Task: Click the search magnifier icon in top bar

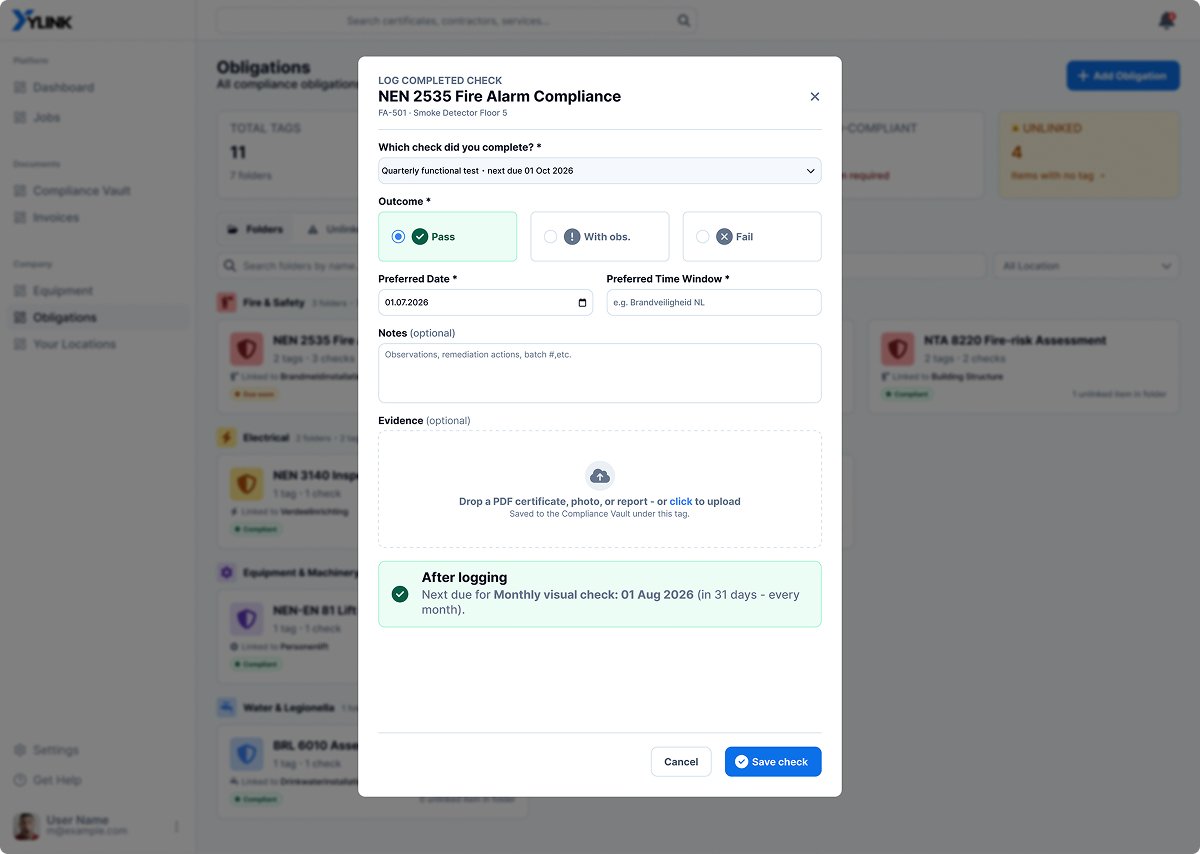Action: (x=684, y=20)
